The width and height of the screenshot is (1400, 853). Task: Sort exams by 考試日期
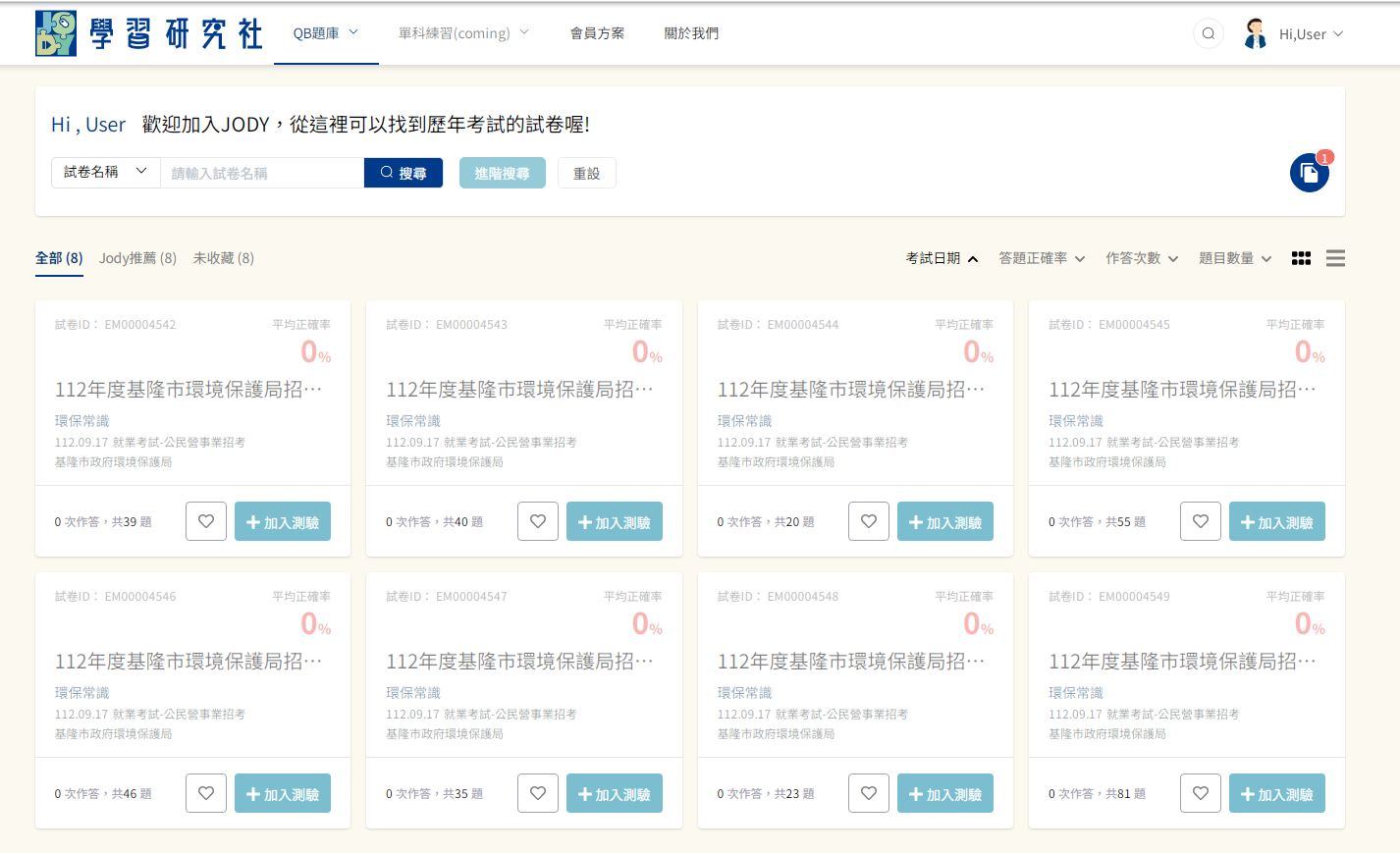coord(942,258)
